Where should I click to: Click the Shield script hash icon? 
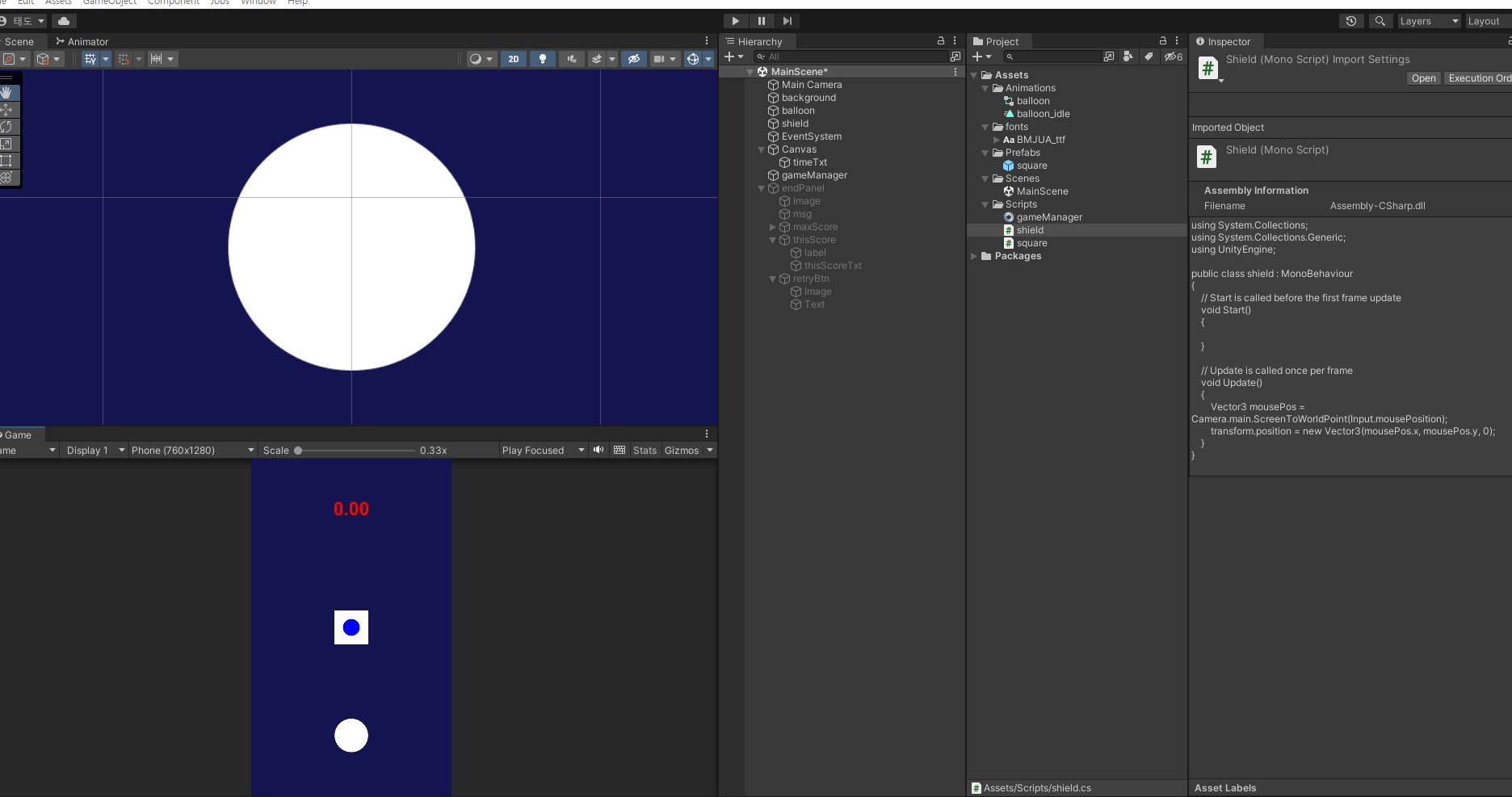1207,69
